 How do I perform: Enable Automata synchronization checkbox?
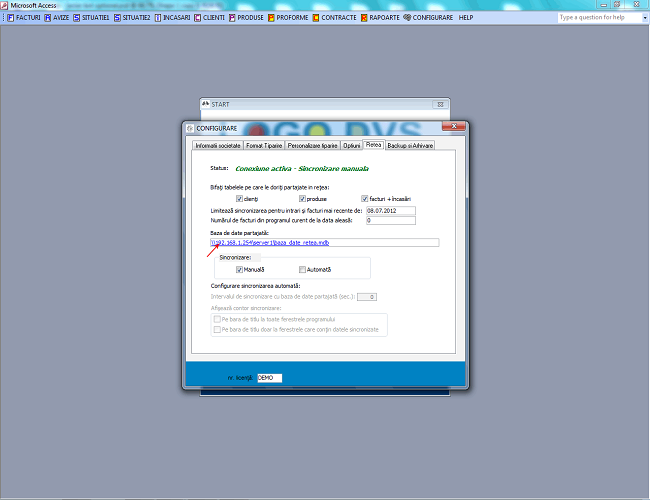pos(302,269)
